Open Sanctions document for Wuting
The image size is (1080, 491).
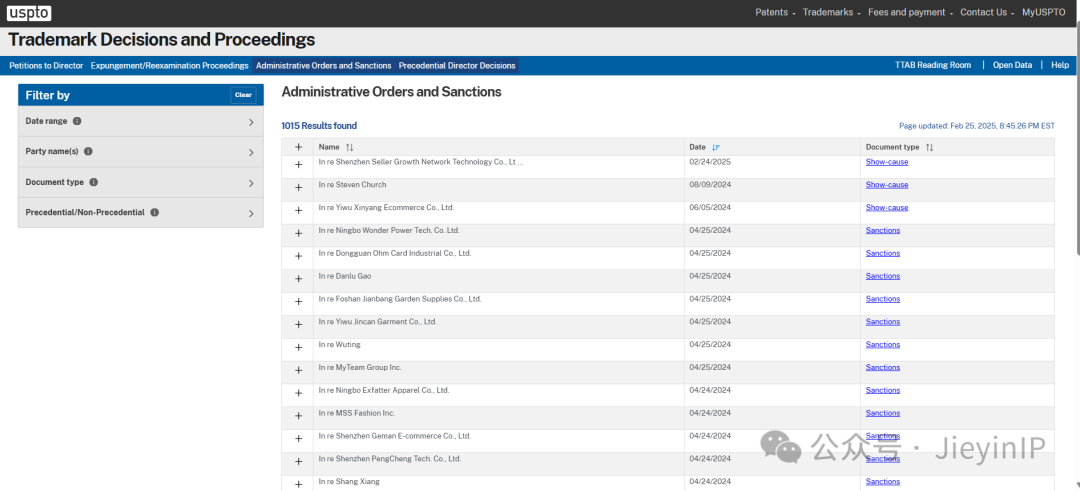(882, 344)
